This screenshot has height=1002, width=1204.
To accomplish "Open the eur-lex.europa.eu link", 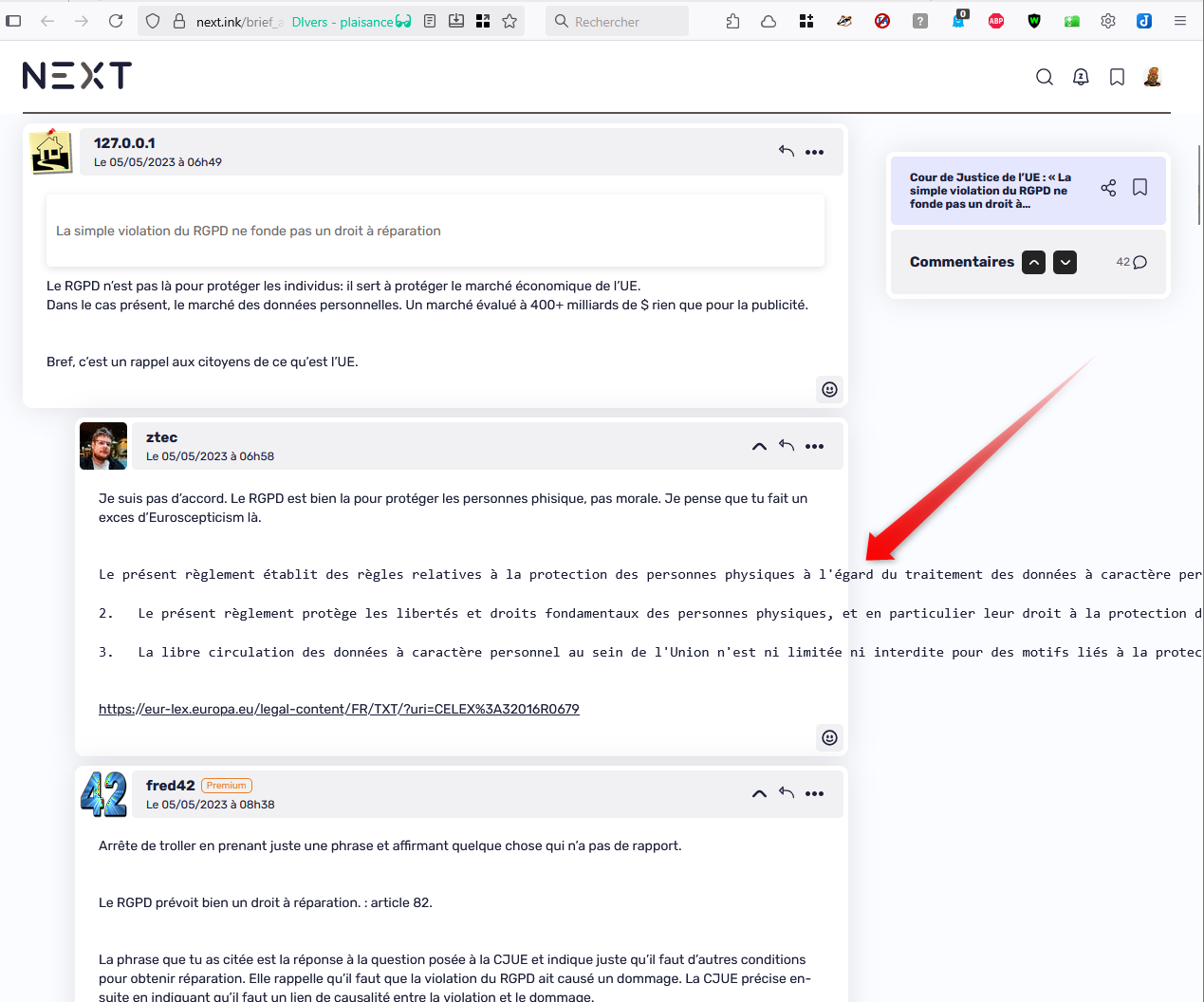I will point(339,709).
